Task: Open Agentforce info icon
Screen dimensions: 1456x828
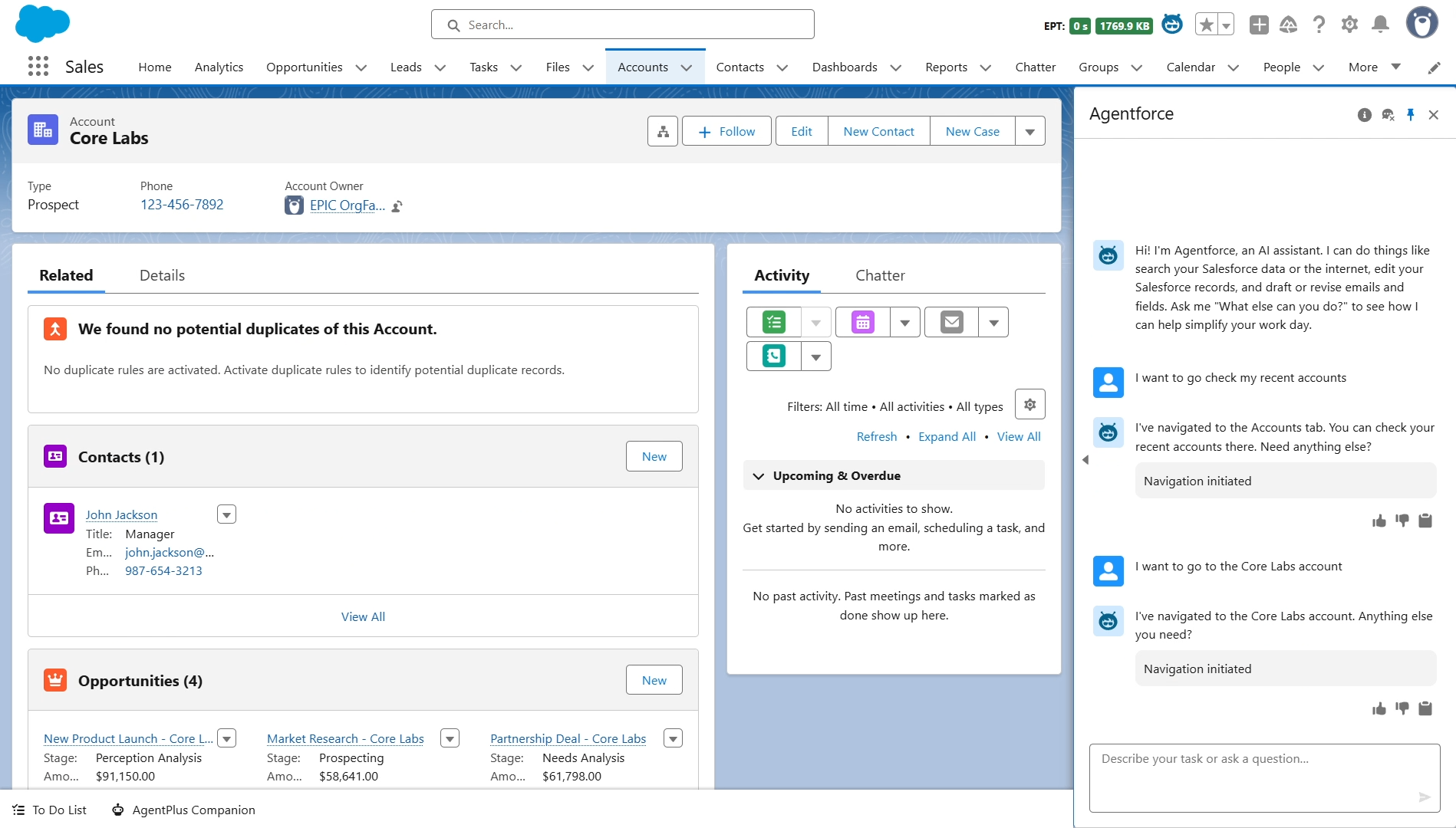Action: pyautogui.click(x=1364, y=115)
